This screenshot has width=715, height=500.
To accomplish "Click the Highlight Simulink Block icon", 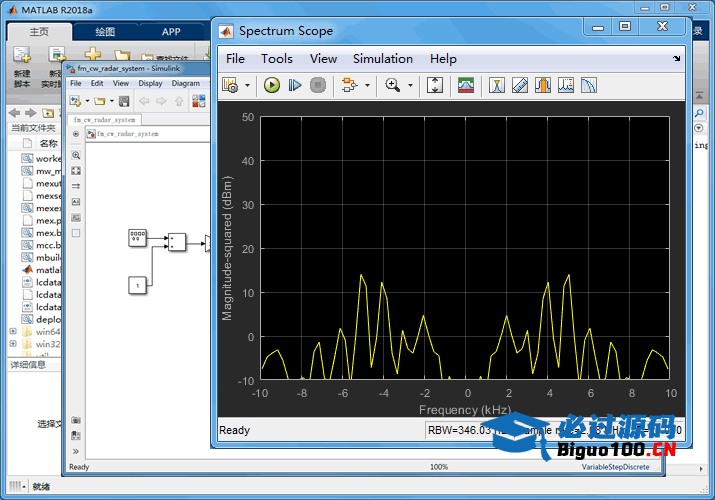I will 349,86.
